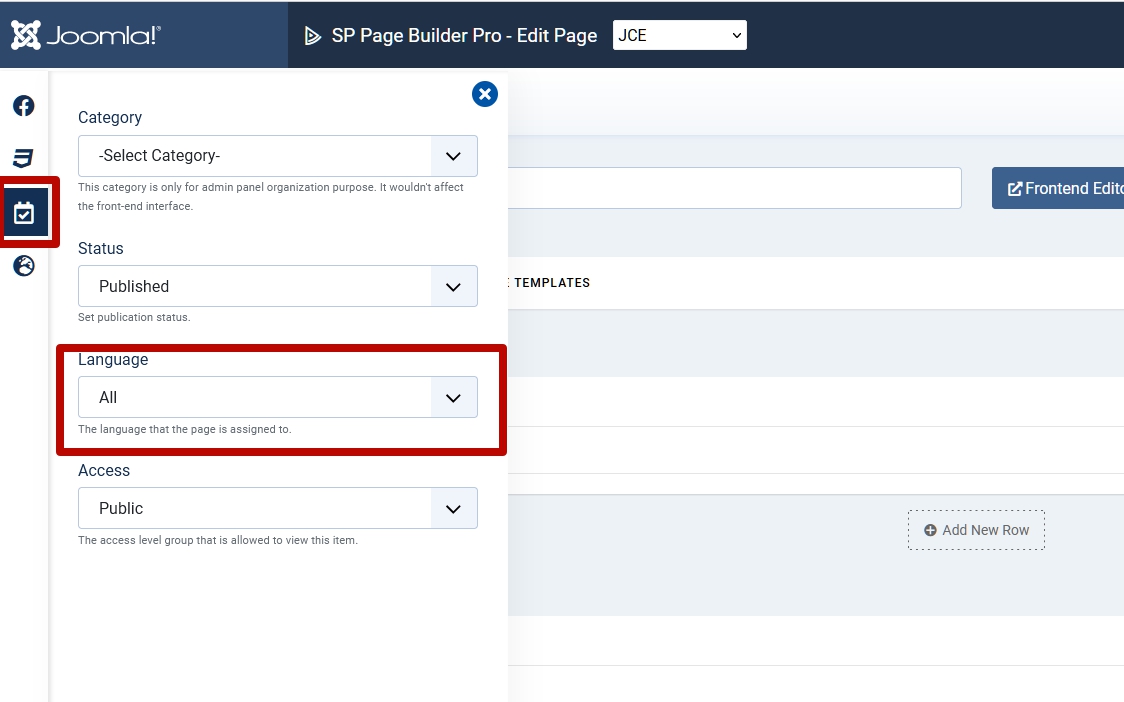Expand the -Select Category- dropdown
Image resolution: width=1124 pixels, height=702 pixels.
(277, 156)
